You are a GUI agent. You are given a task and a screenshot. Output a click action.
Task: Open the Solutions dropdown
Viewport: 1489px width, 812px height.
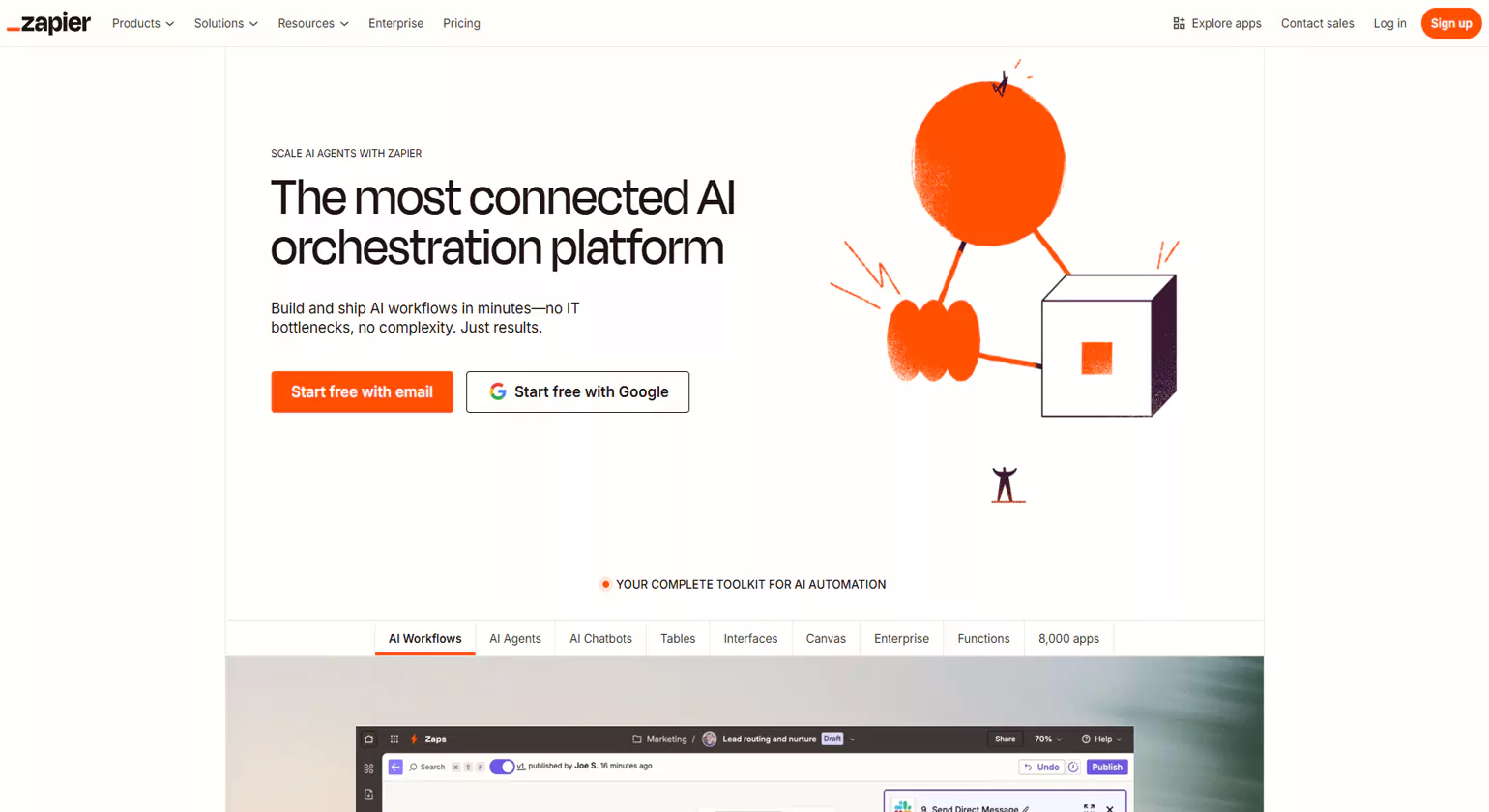(x=225, y=23)
